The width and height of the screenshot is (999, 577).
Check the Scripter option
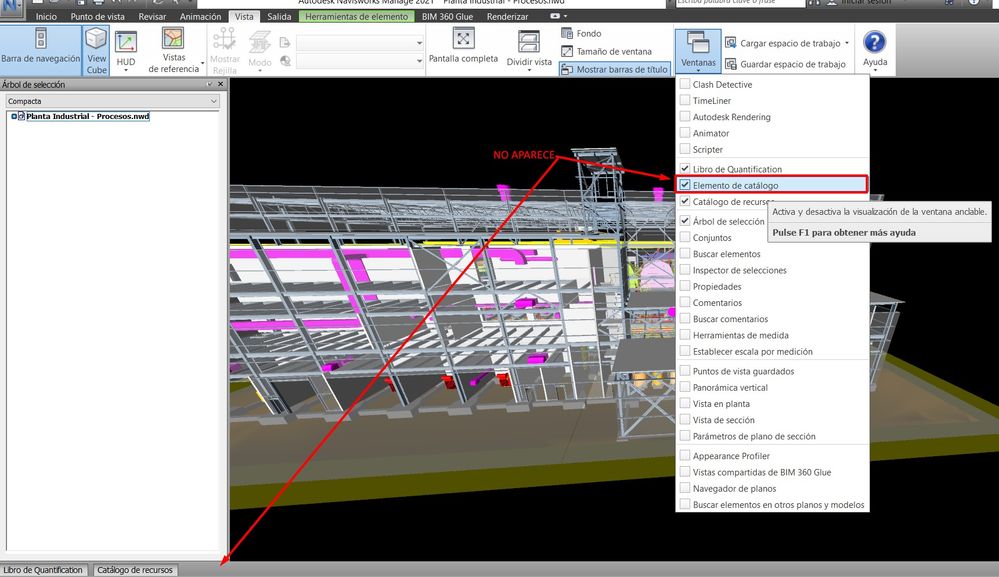tap(685, 149)
